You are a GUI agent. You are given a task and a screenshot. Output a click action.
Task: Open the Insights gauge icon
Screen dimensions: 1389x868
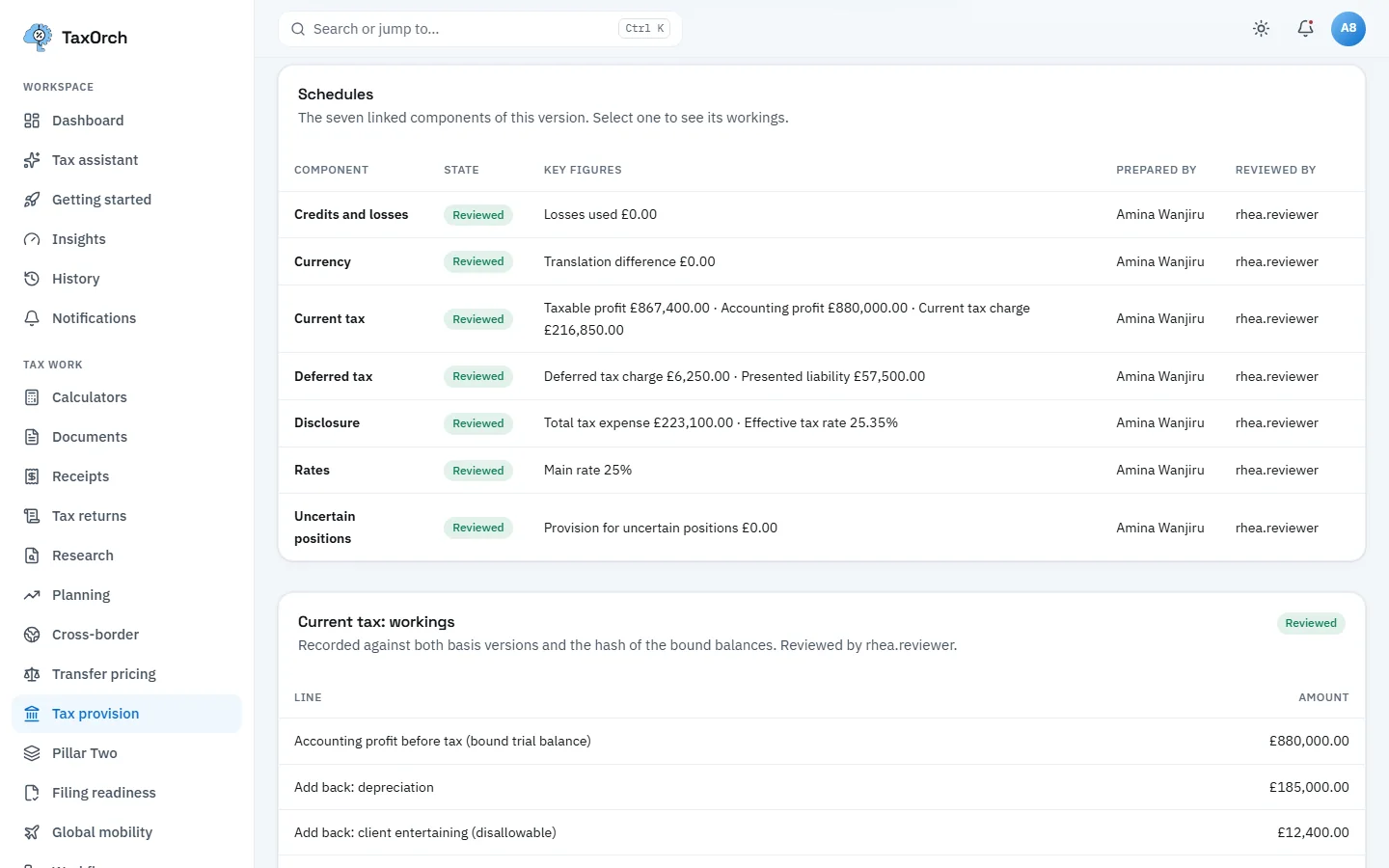32,239
